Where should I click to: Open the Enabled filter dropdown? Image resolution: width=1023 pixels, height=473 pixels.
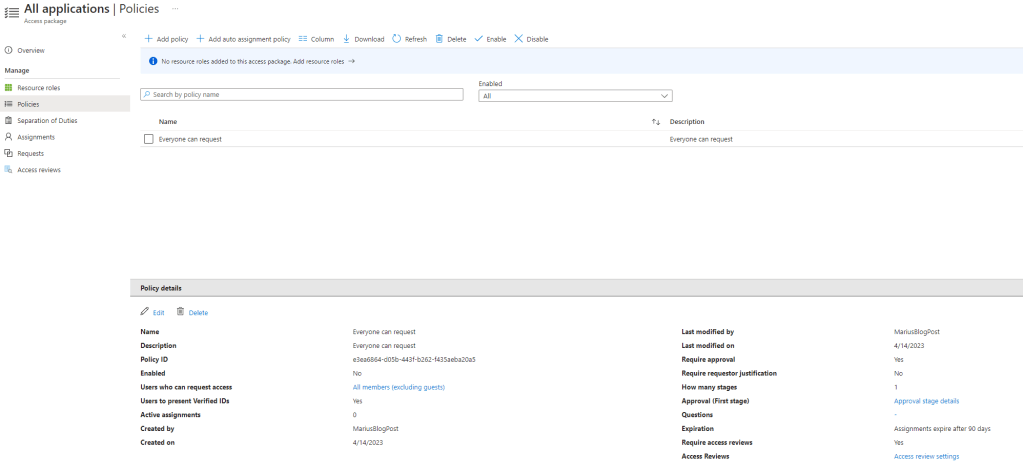[575, 96]
